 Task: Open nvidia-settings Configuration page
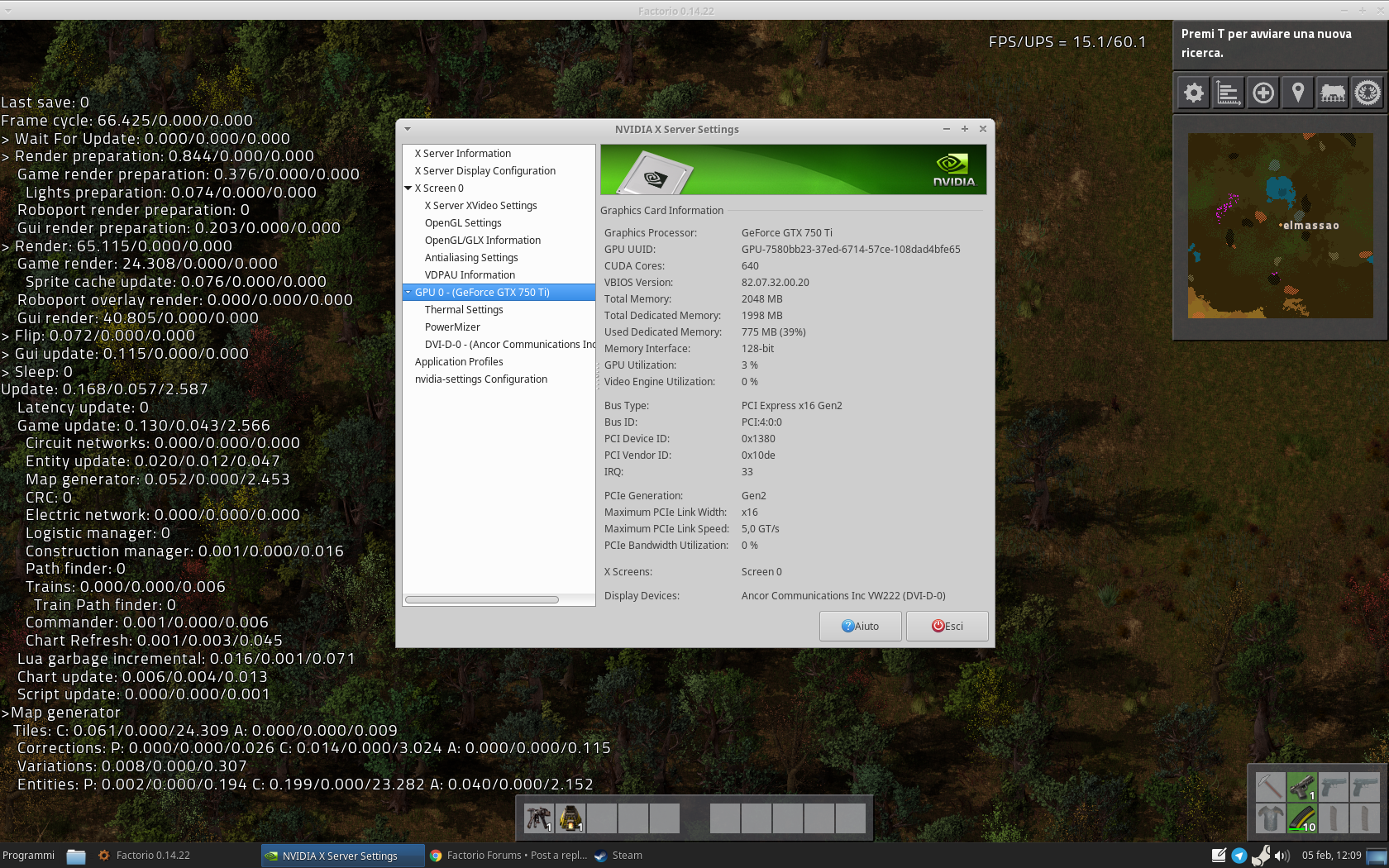[x=481, y=379]
